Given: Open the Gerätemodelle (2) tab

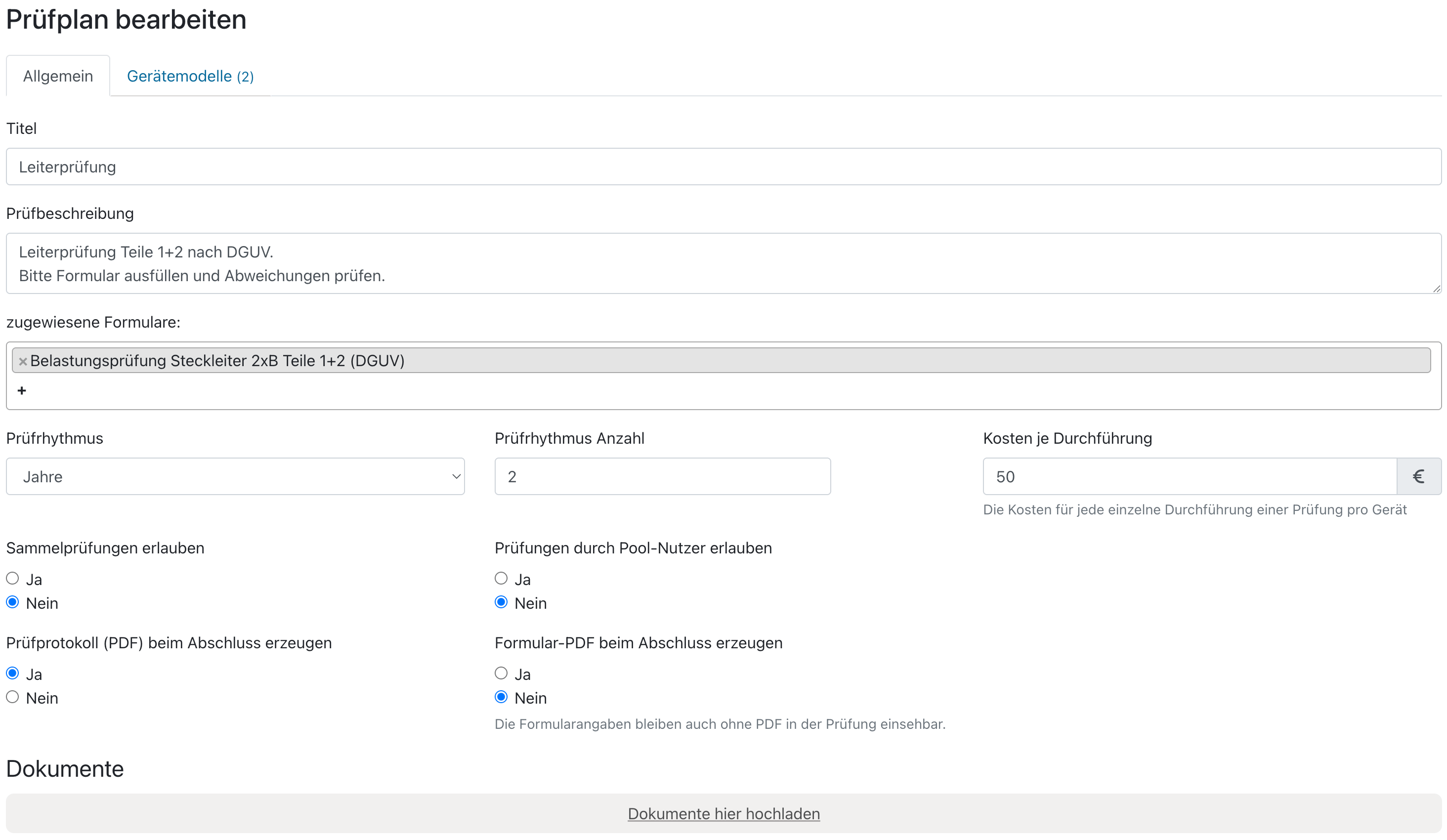Looking at the screenshot, I should tap(190, 76).
